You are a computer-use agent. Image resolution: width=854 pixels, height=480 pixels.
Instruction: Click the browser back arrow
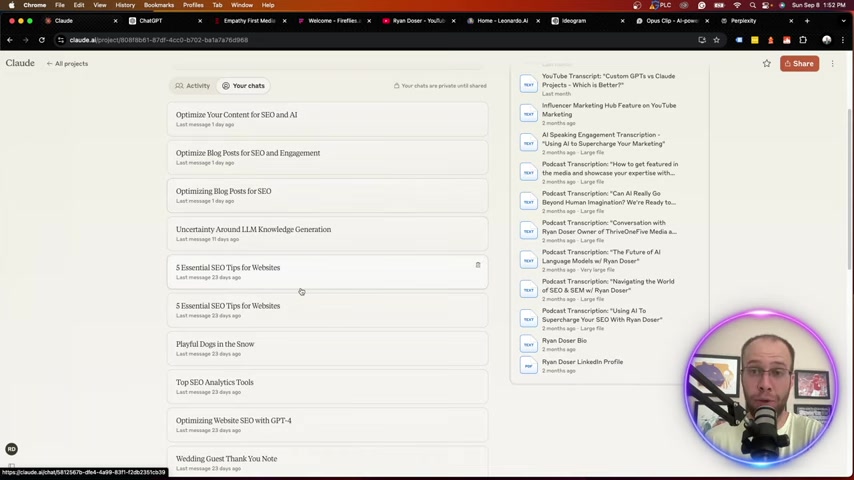(10, 40)
